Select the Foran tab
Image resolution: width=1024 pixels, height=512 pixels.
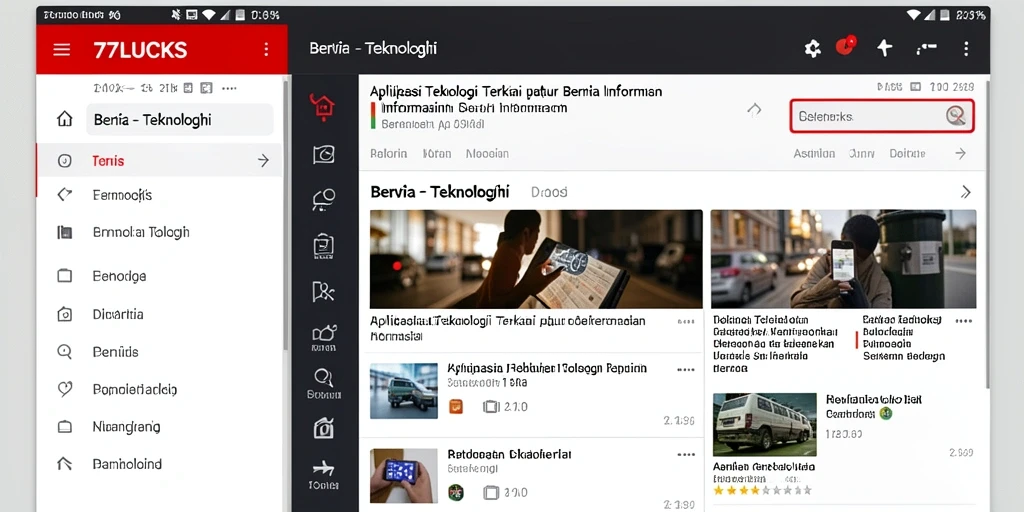point(437,153)
